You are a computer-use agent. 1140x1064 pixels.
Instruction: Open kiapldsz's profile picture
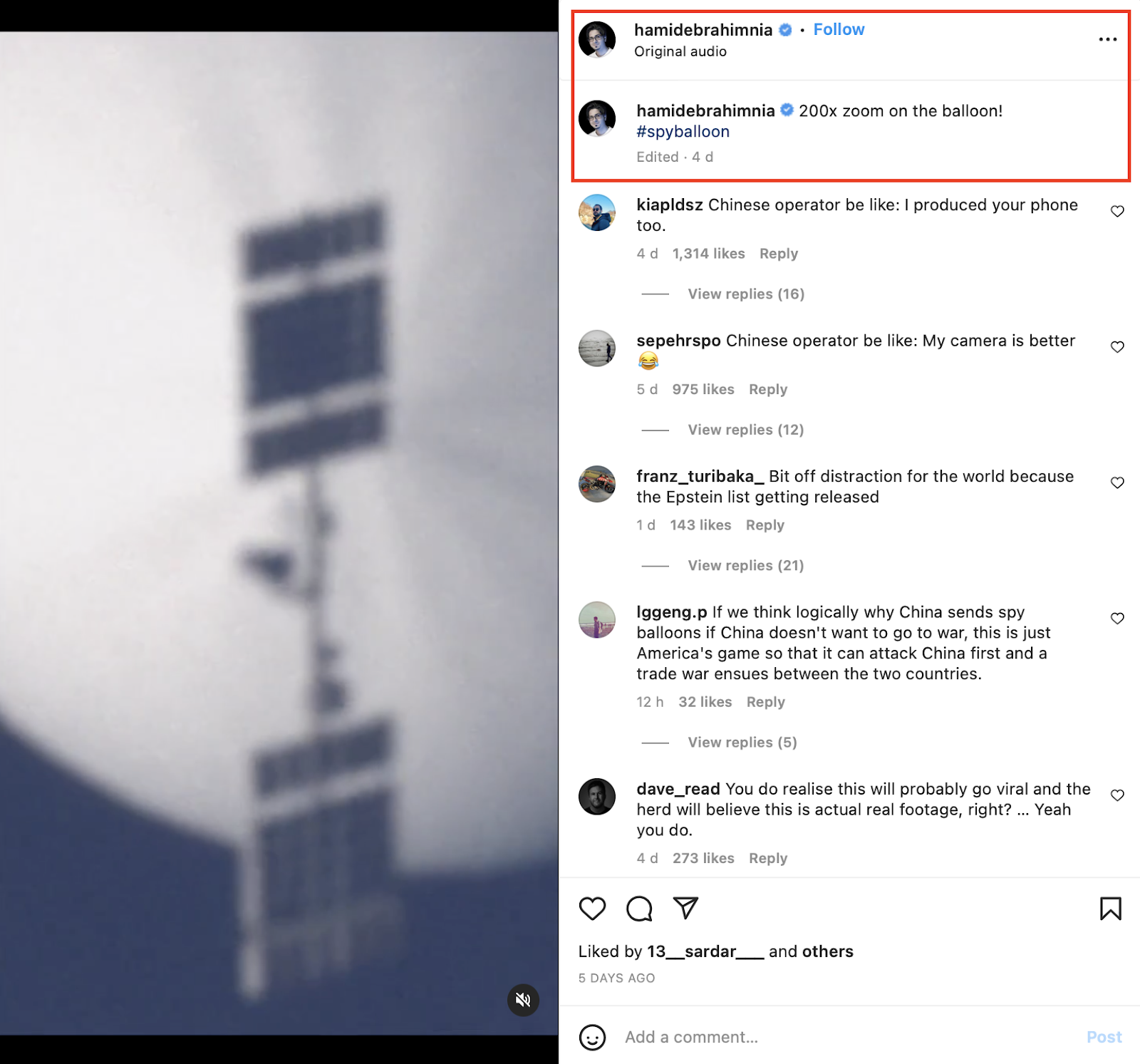[597, 212]
